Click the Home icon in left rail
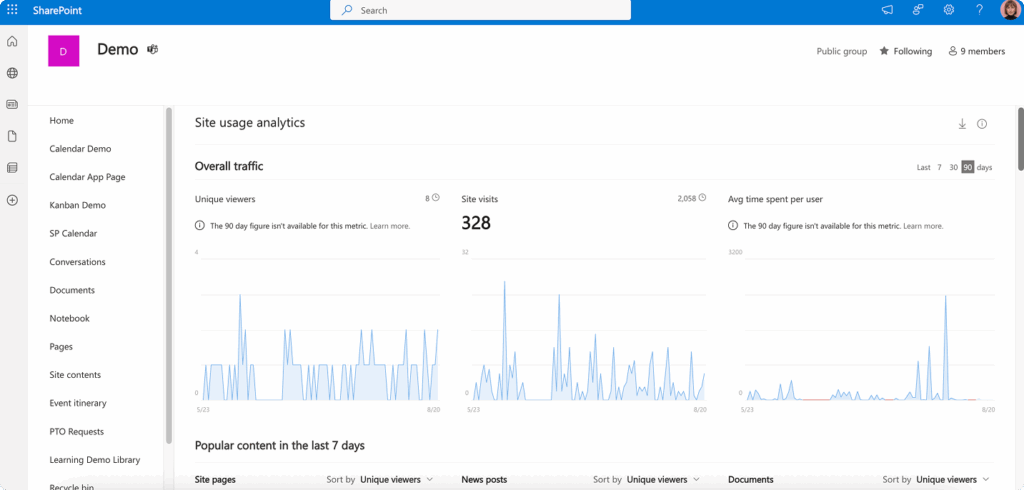The image size is (1024, 490). 12,41
